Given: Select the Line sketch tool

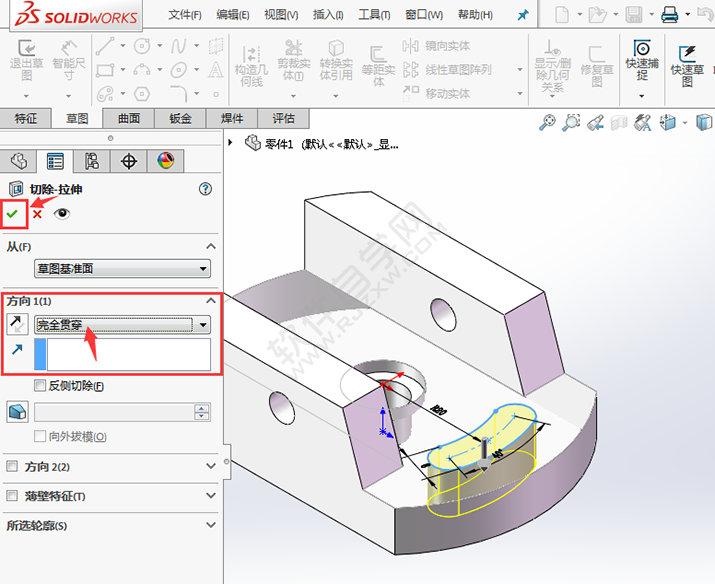Looking at the screenshot, I should 105,46.
